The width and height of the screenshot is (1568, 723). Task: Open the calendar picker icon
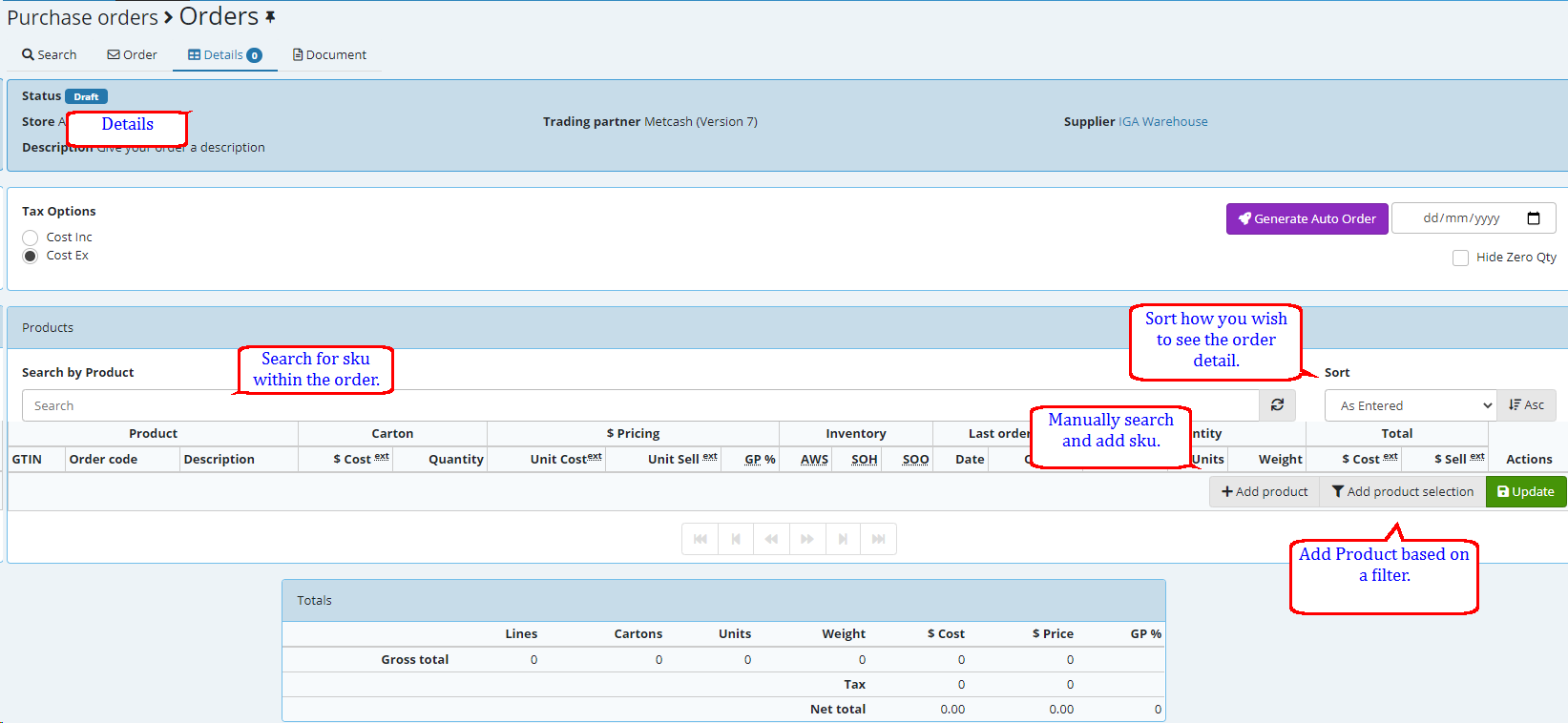[1534, 218]
